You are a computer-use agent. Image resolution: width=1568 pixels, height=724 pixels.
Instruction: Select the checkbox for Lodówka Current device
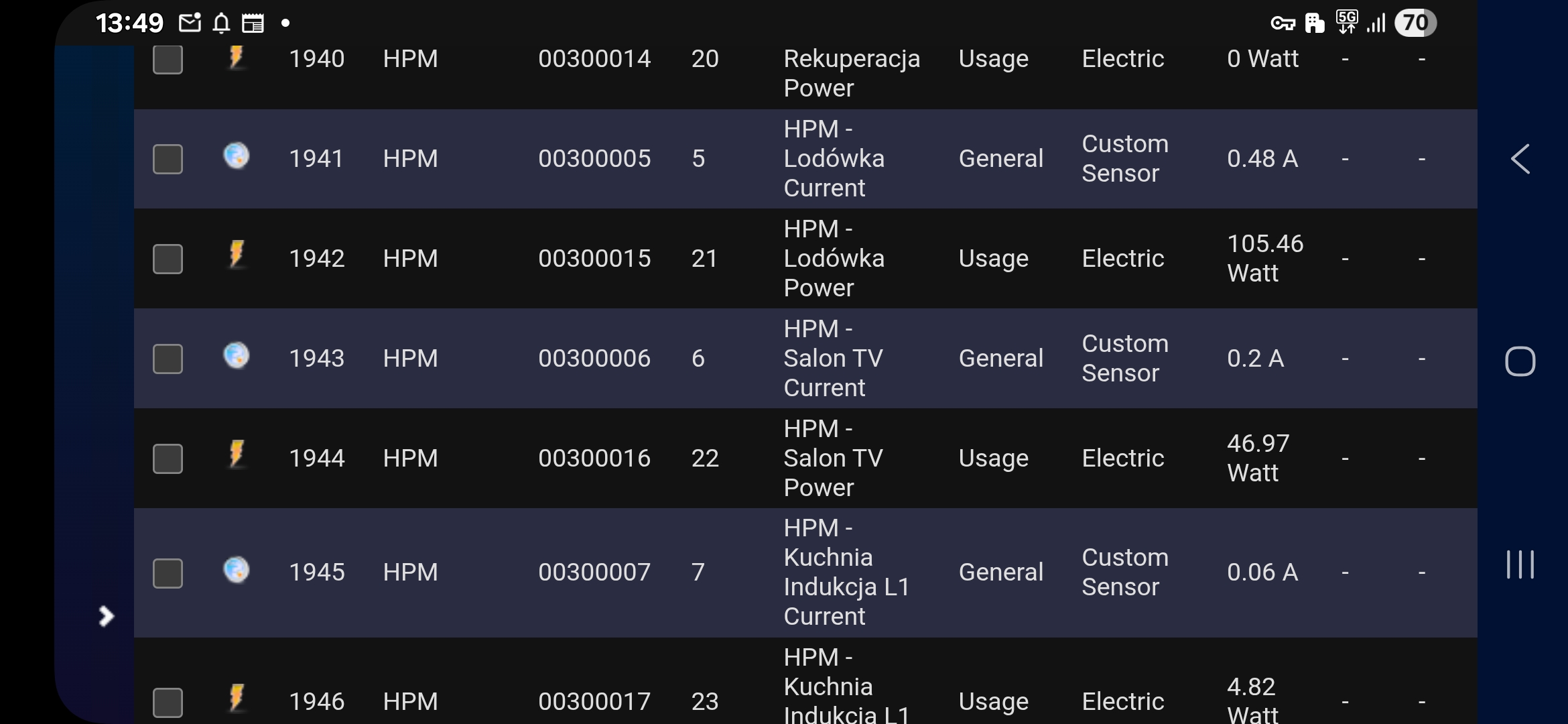tap(168, 159)
